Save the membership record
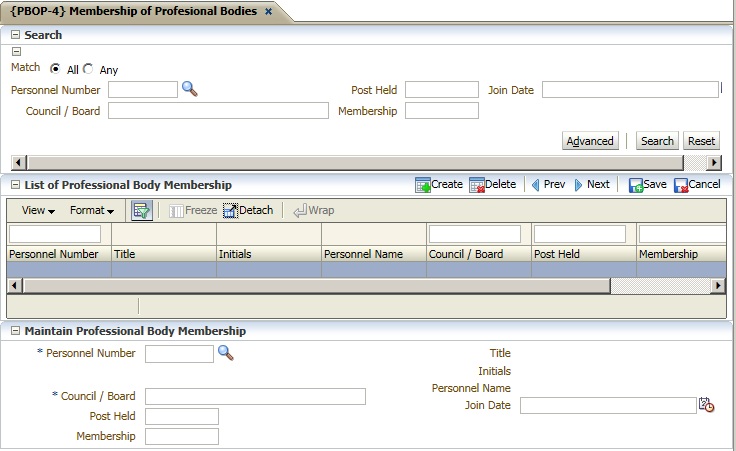This screenshot has height=451, width=736. pyautogui.click(x=636, y=185)
